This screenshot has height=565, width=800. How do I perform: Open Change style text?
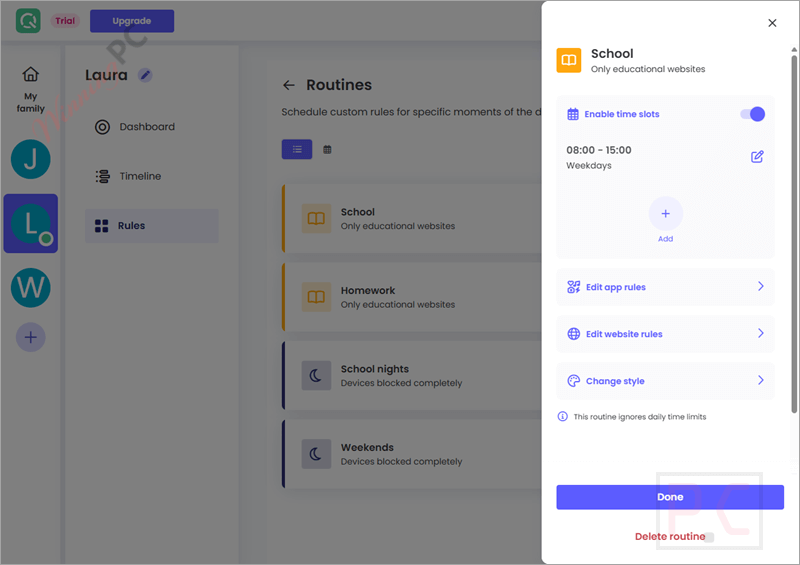pyautogui.click(x=615, y=381)
